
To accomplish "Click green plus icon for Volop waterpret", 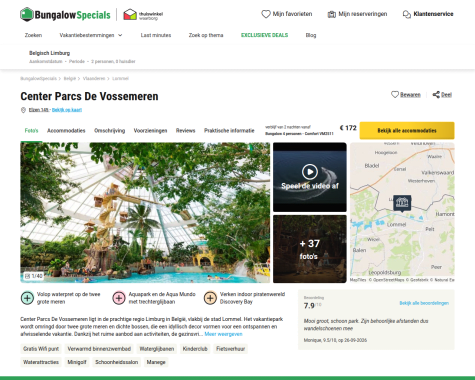I will pos(27,298).
